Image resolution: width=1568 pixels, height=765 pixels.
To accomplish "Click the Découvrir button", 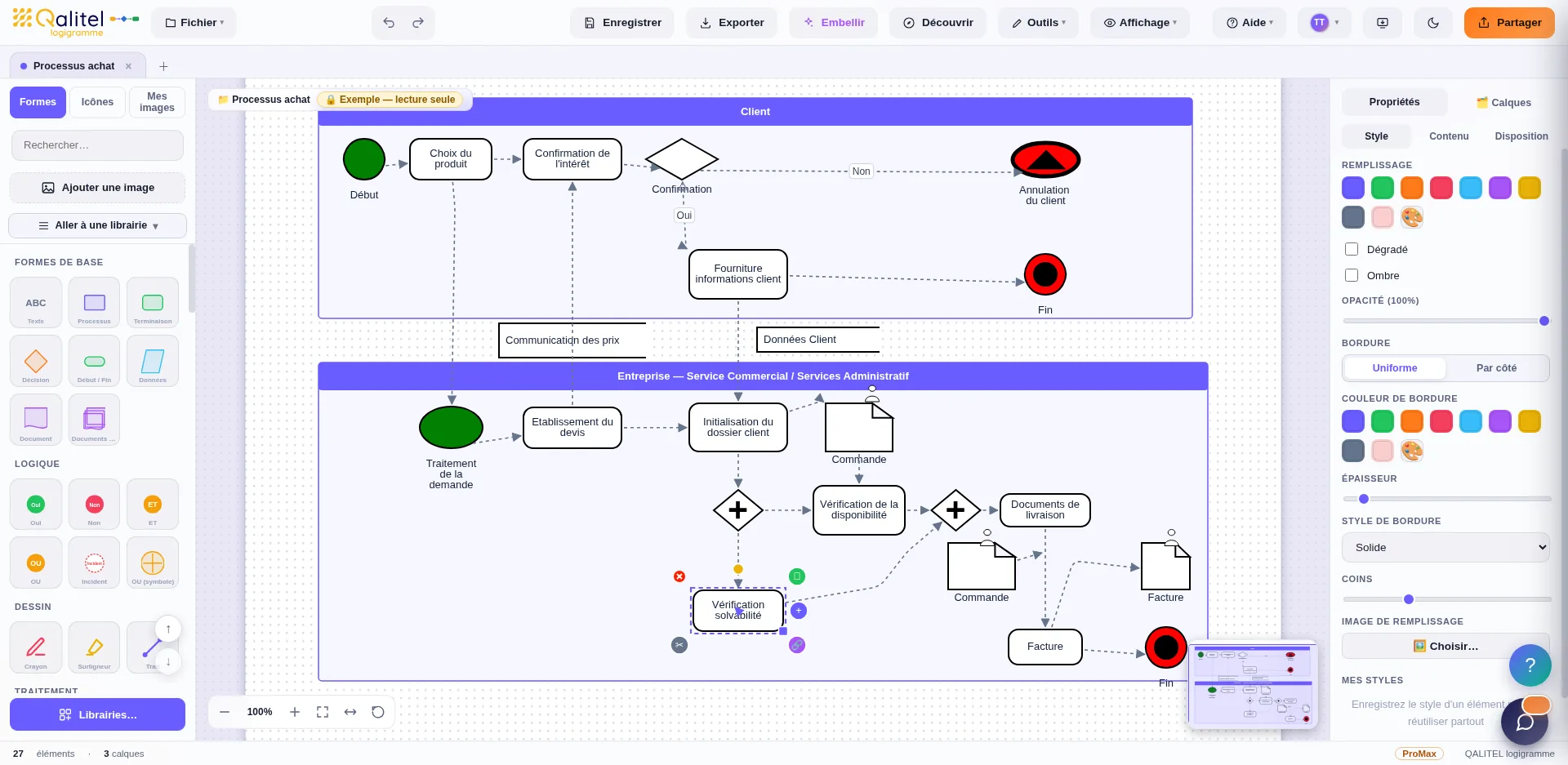I will coord(938,23).
